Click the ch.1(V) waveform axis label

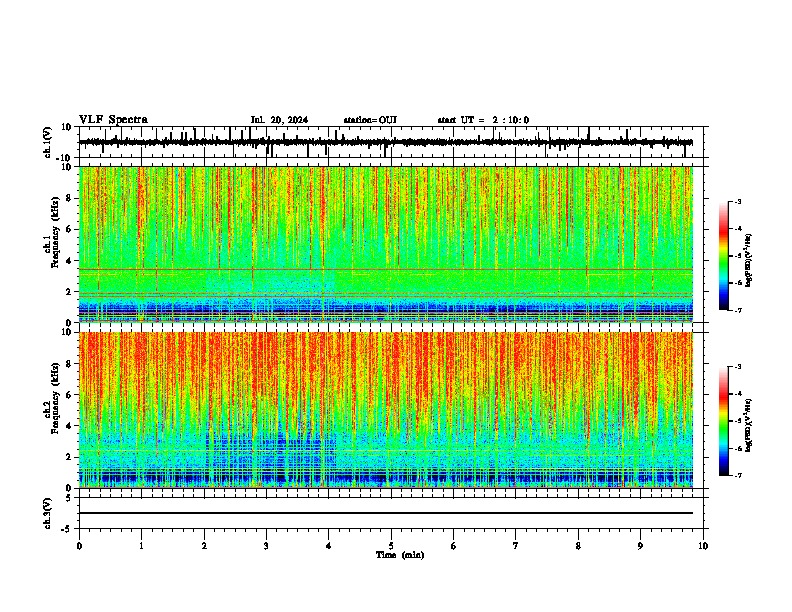point(48,142)
